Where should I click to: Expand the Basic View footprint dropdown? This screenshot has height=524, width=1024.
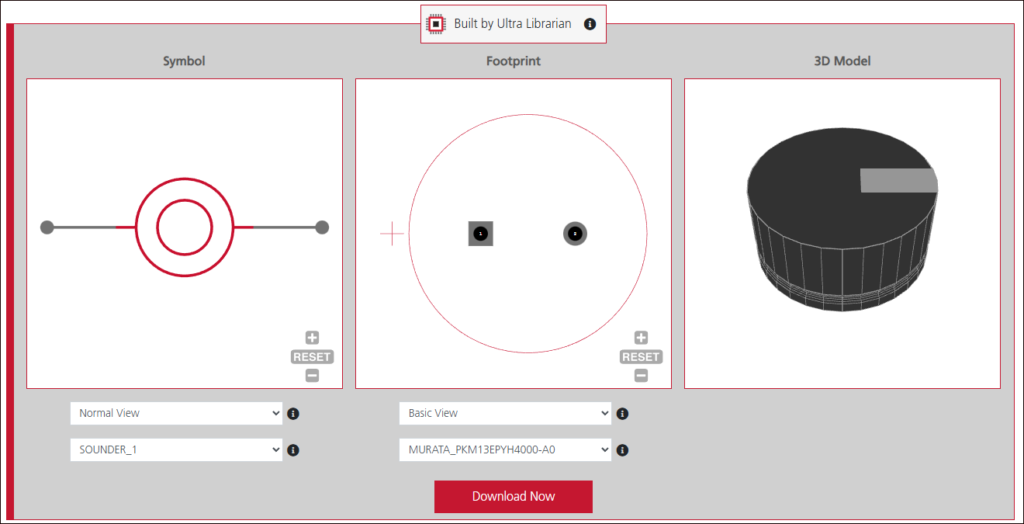coord(505,413)
